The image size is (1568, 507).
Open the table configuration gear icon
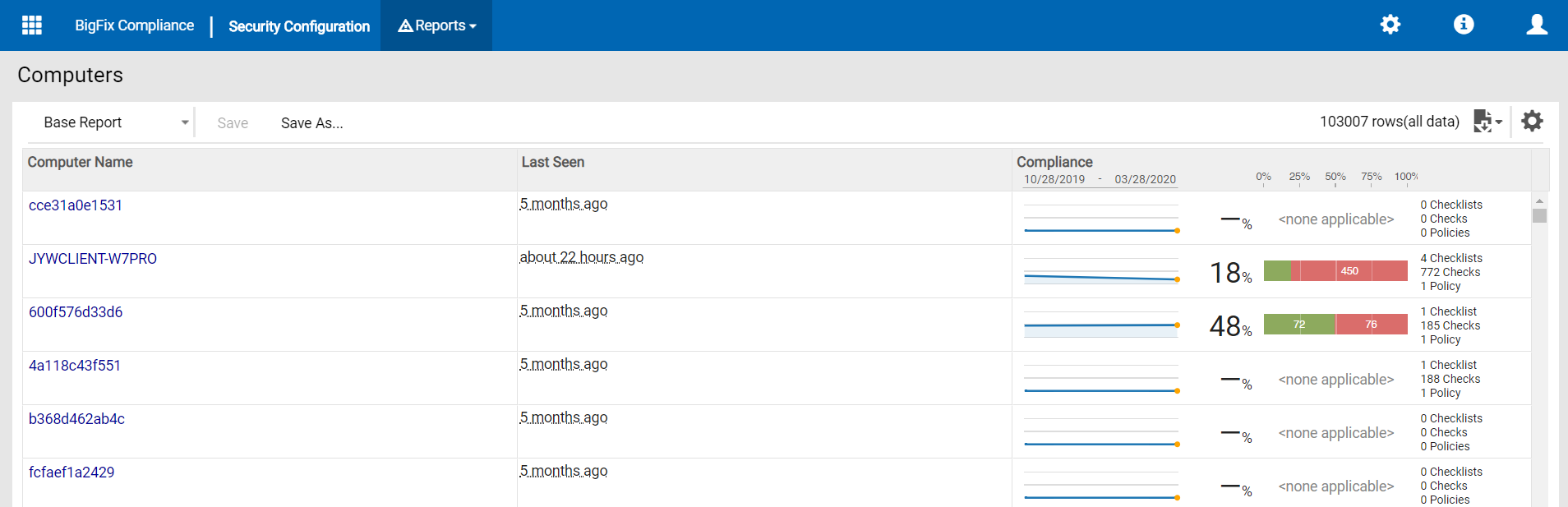pos(1532,122)
